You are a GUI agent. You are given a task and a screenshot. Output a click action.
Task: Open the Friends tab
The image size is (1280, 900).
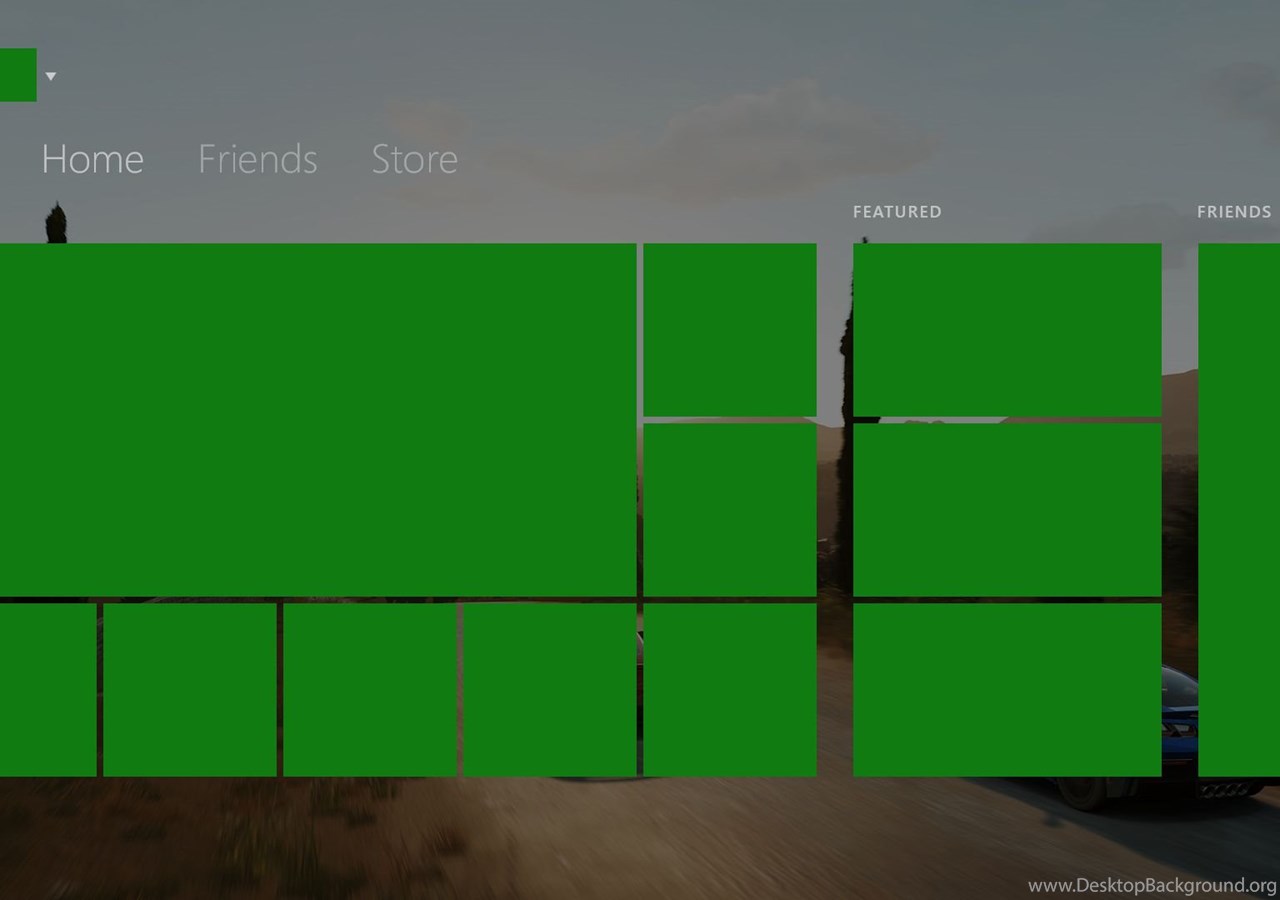[257, 159]
